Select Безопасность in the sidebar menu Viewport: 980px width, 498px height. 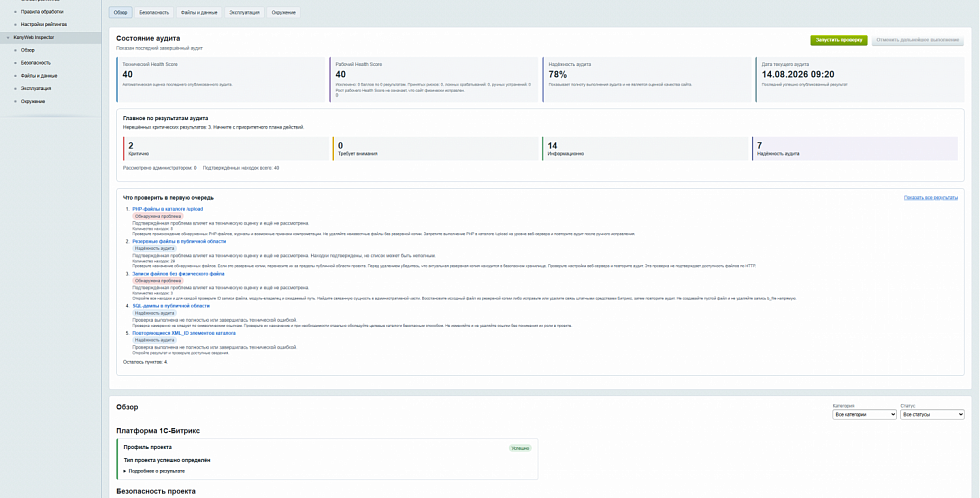(36, 63)
